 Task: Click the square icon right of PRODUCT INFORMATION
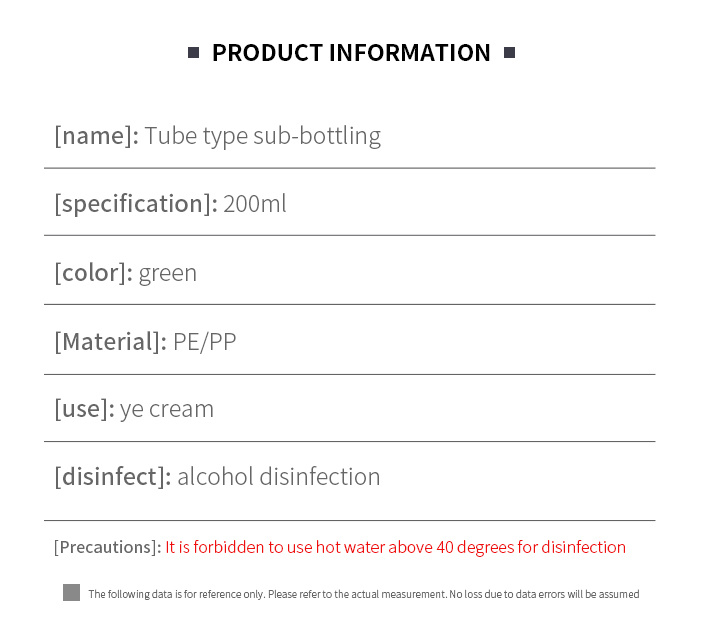[x=509, y=53]
